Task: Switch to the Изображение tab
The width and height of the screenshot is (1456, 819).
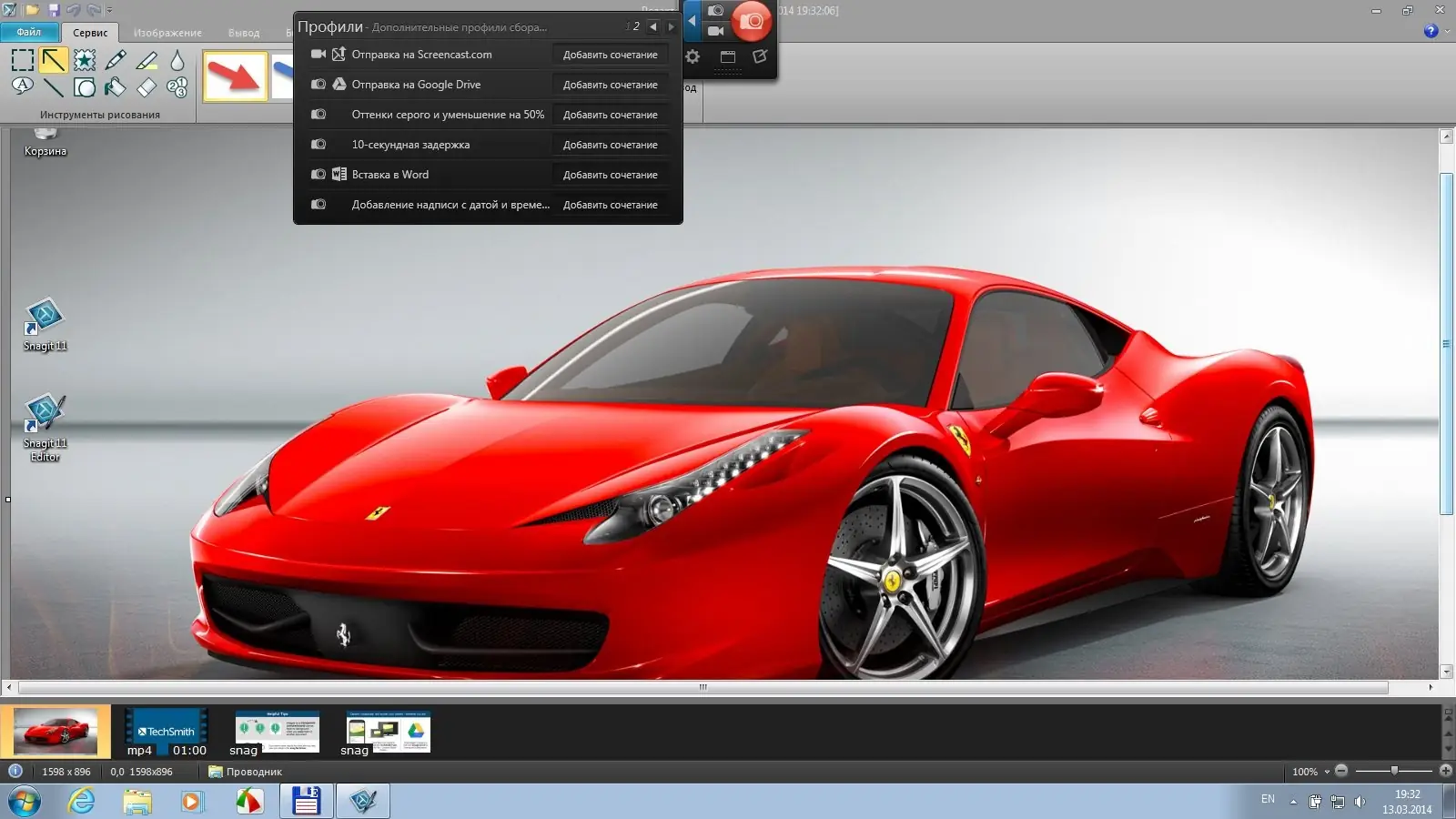Action: pyautogui.click(x=167, y=33)
